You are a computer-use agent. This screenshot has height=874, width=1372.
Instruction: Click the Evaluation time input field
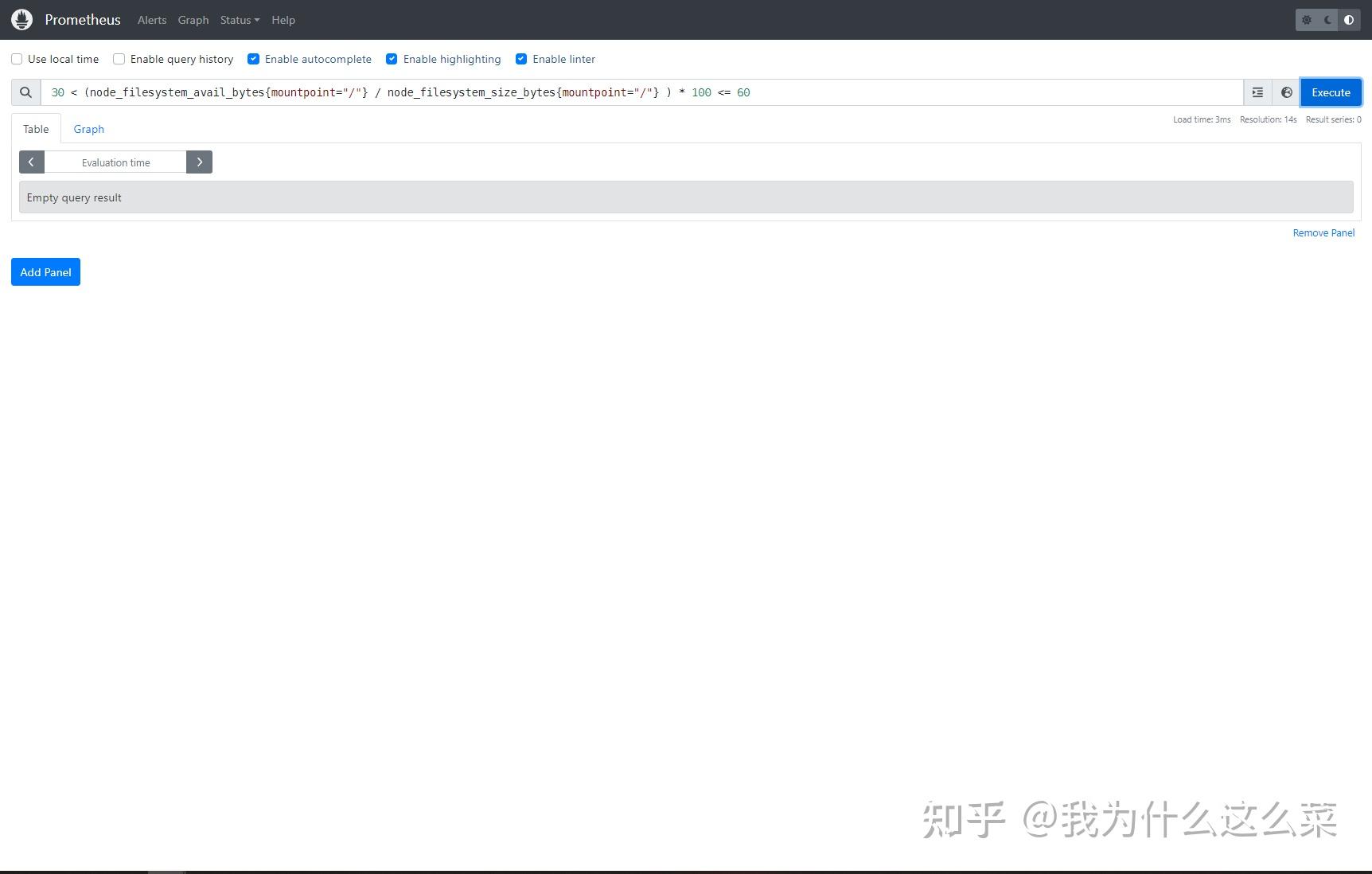tap(115, 162)
